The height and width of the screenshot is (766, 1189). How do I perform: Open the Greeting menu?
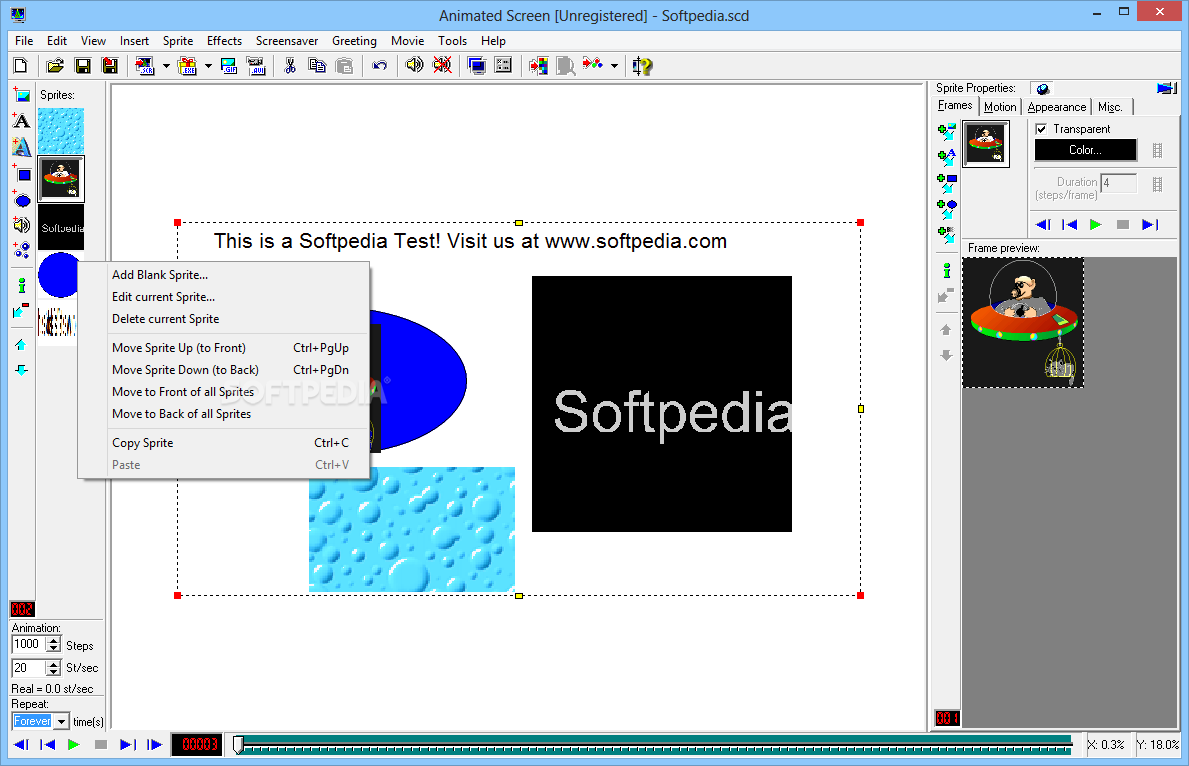(354, 41)
